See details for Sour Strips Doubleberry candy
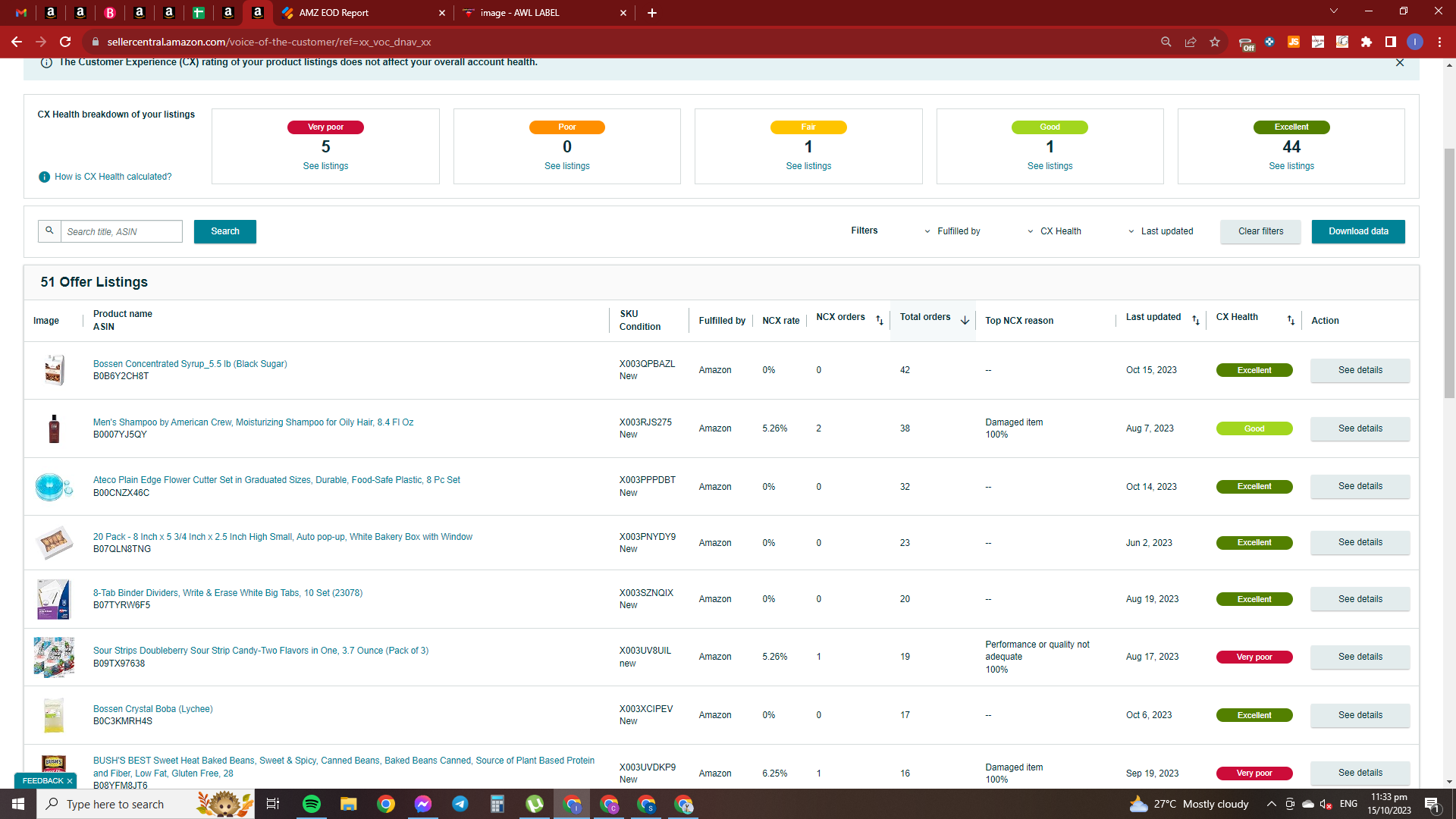1456x819 pixels. coord(1360,657)
